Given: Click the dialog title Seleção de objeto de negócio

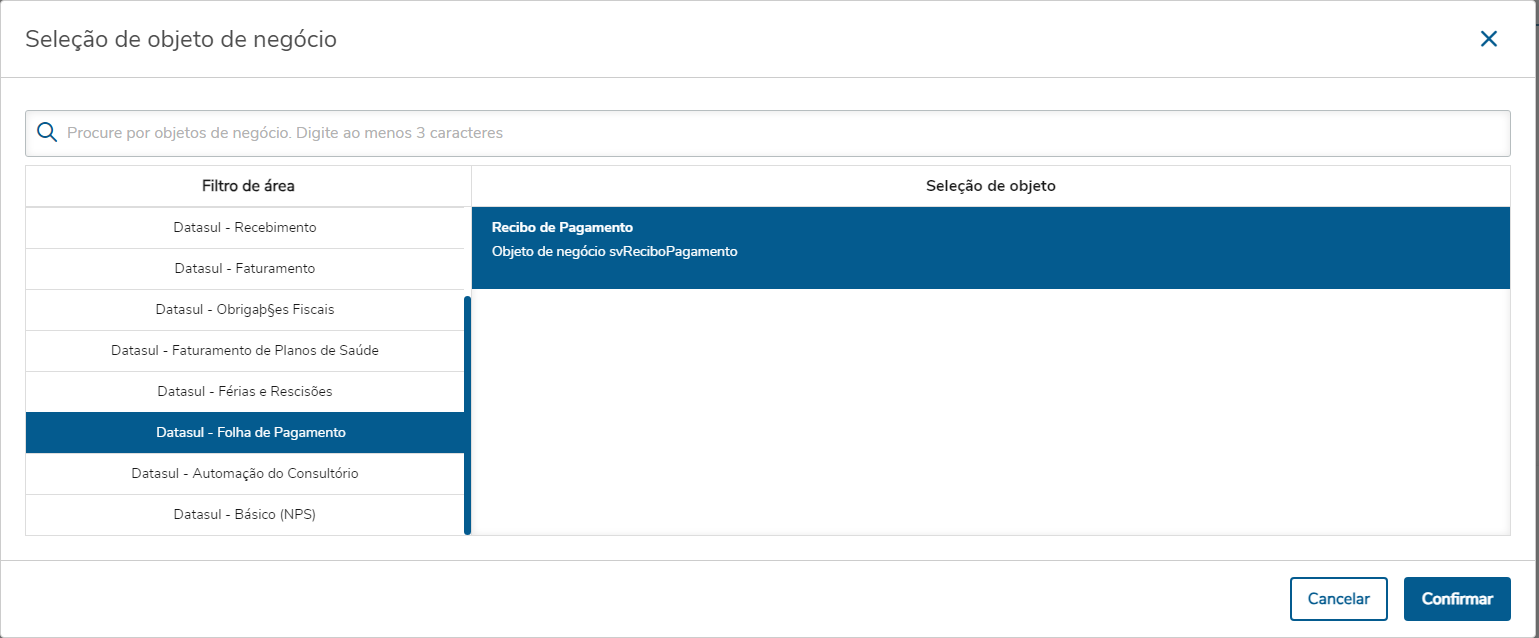Looking at the screenshot, I should 181,39.
